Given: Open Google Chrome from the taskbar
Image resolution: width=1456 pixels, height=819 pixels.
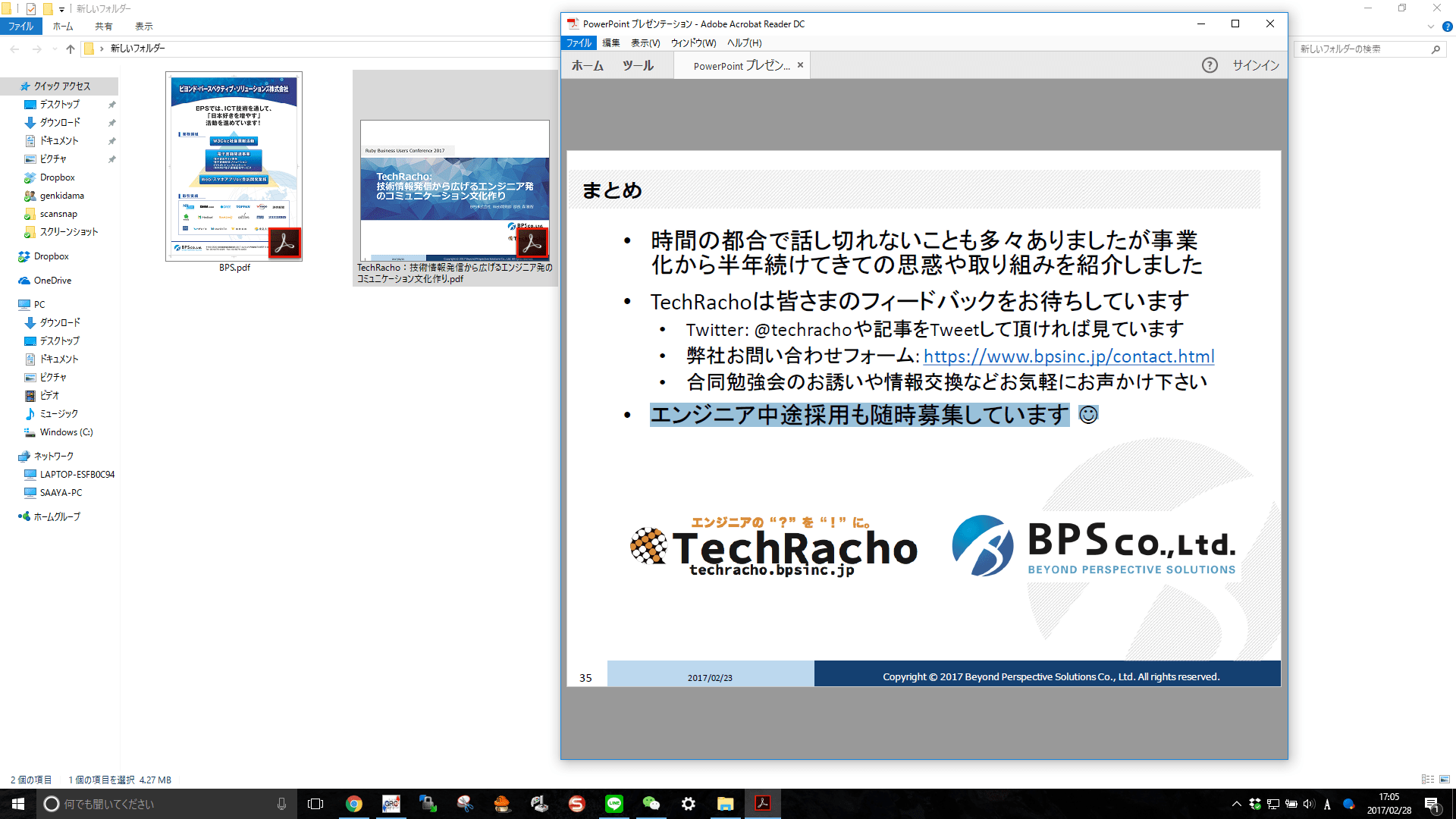Looking at the screenshot, I should point(354,804).
